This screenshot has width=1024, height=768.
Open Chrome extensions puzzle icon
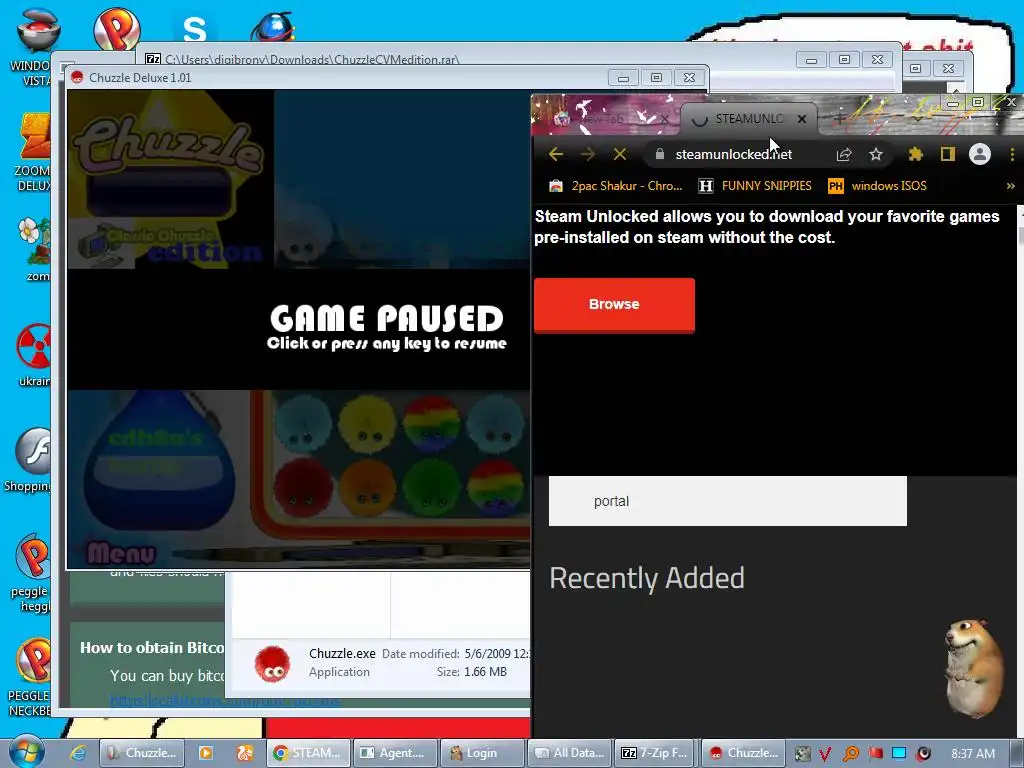pyautogui.click(x=916, y=154)
